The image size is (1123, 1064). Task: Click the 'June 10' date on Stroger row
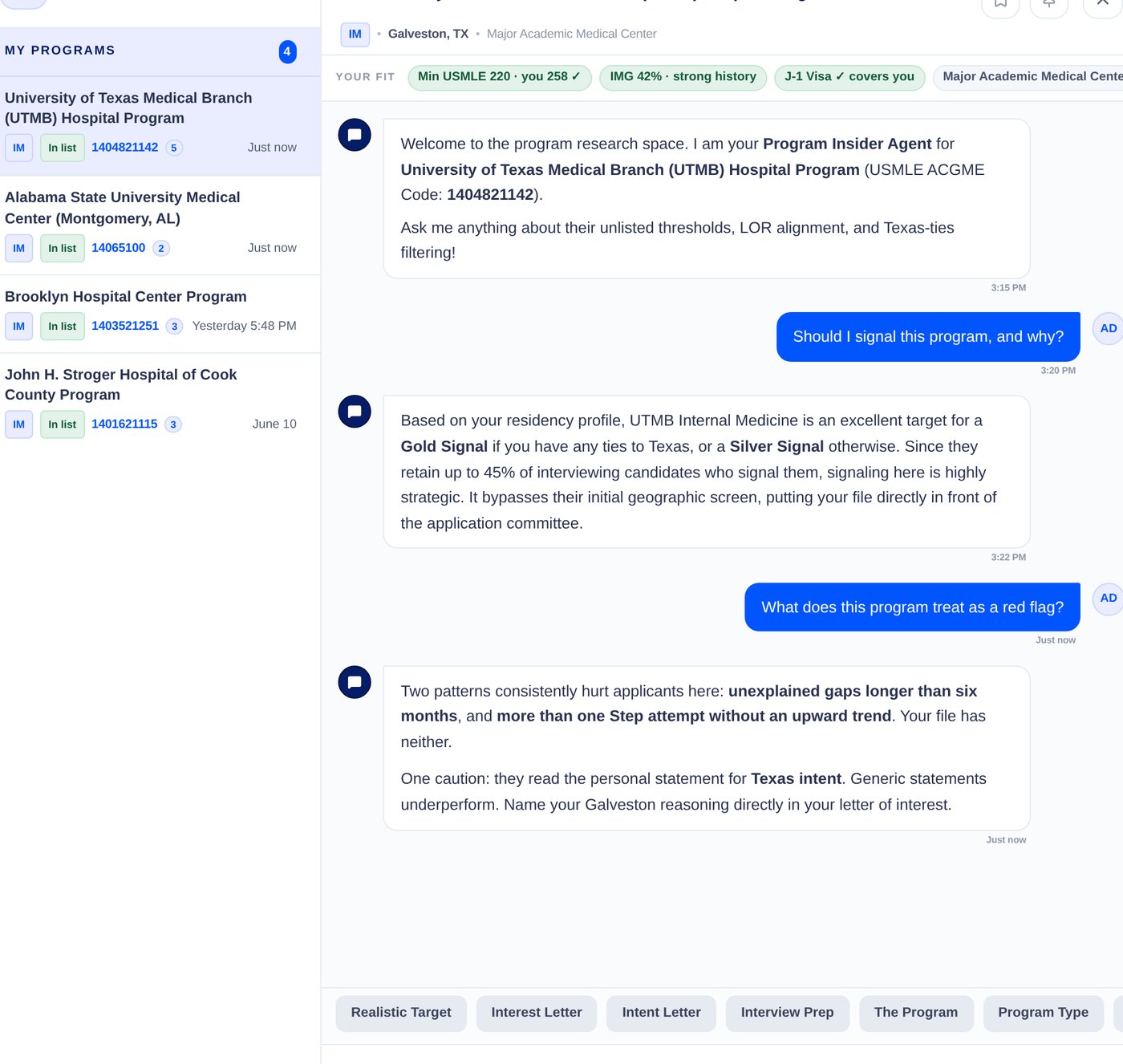(x=274, y=424)
